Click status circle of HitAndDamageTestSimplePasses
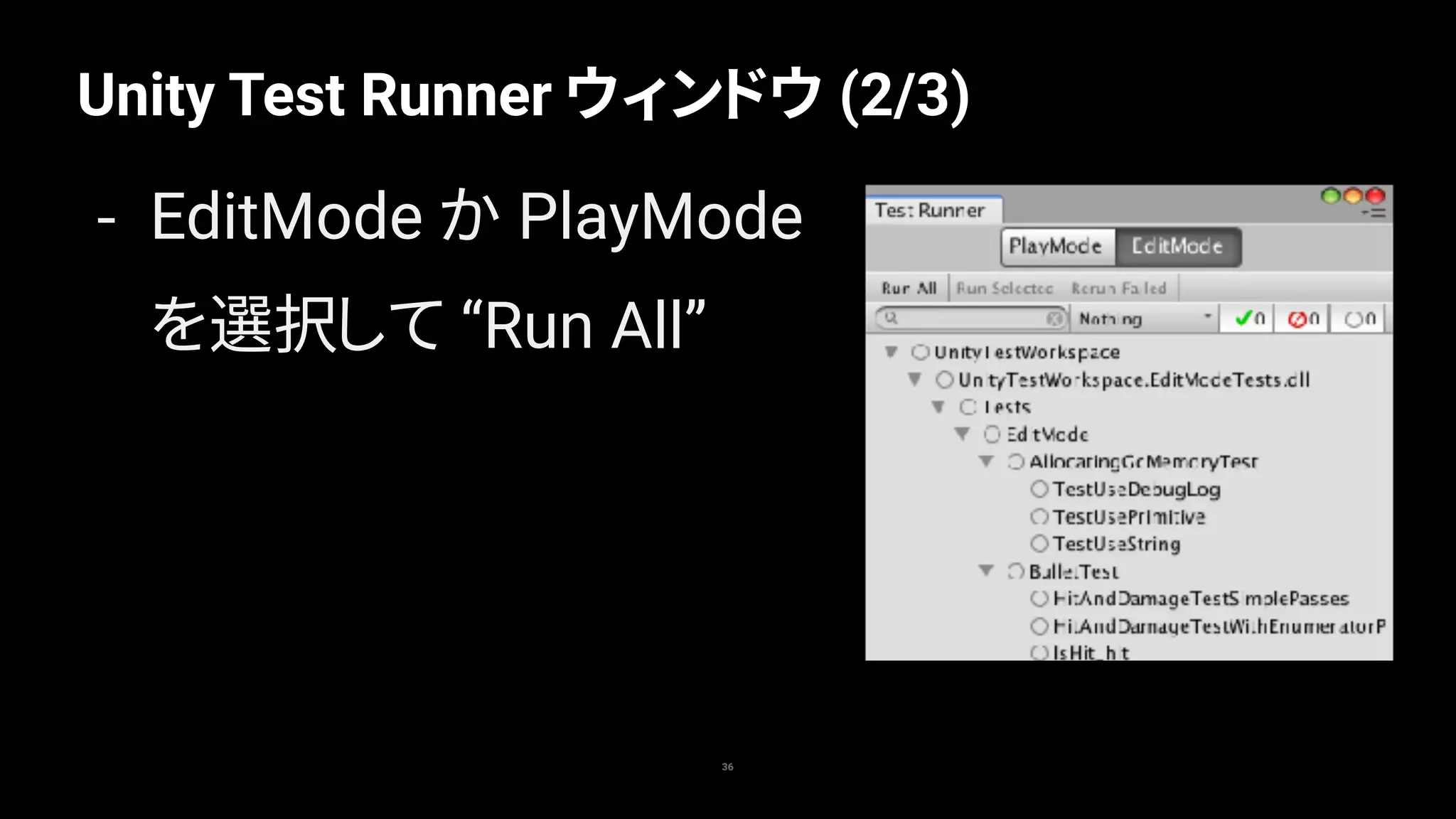 click(x=1039, y=599)
